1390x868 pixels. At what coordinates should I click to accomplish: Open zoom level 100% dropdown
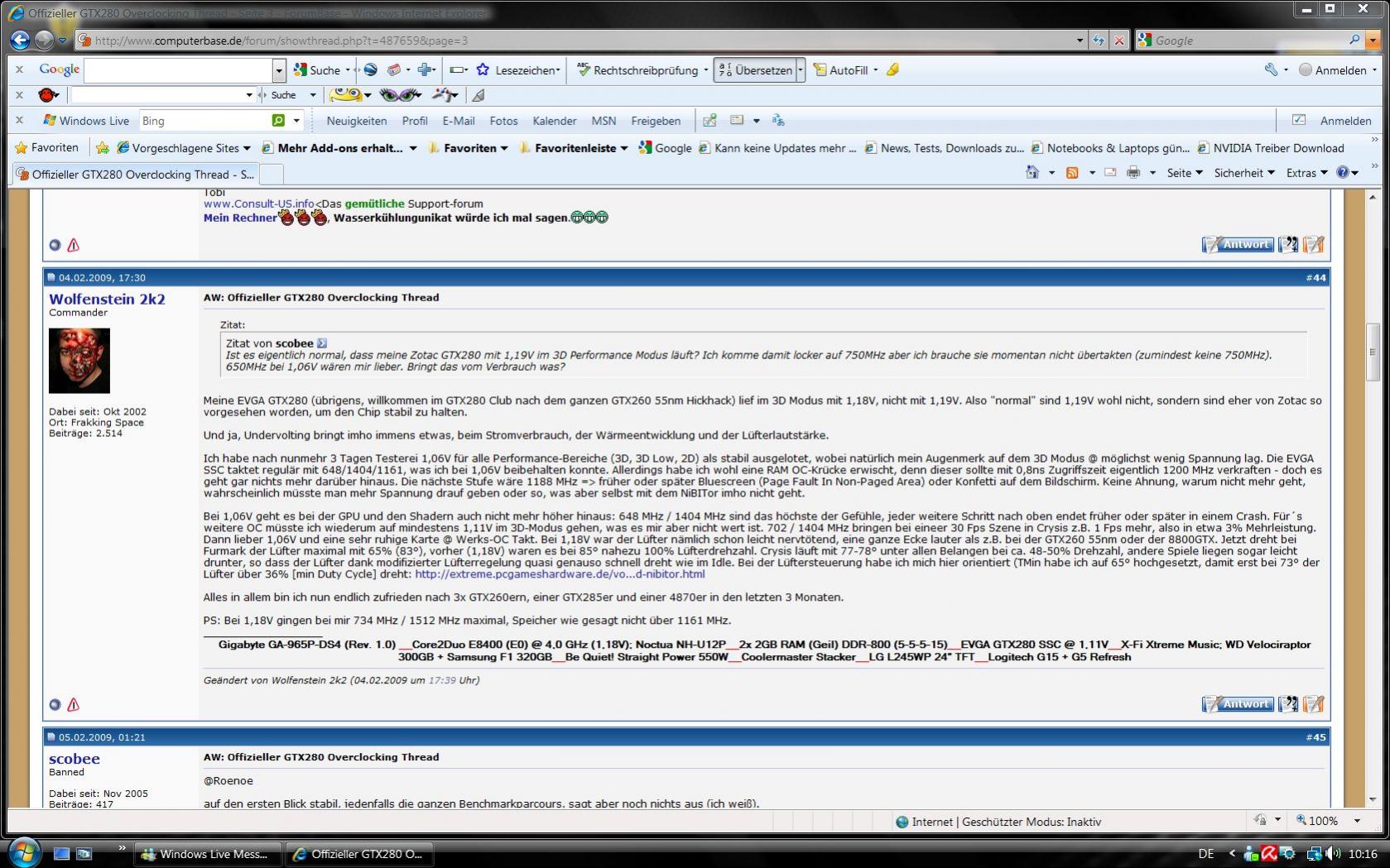[x=1357, y=821]
